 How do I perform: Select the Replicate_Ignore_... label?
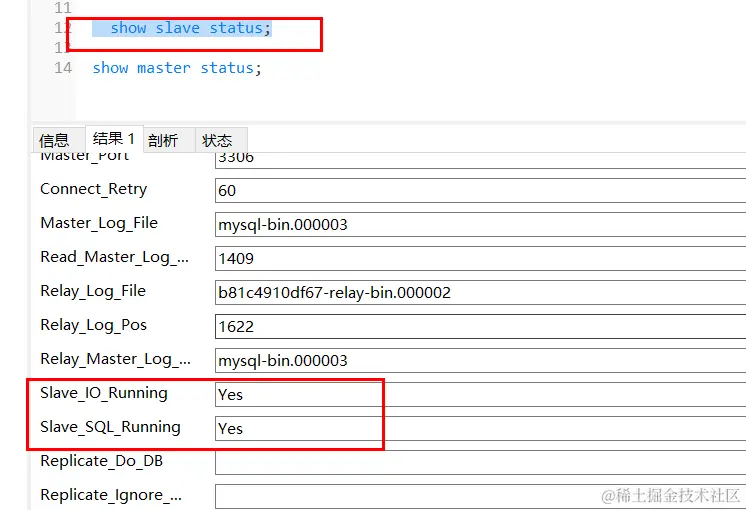[111, 495]
